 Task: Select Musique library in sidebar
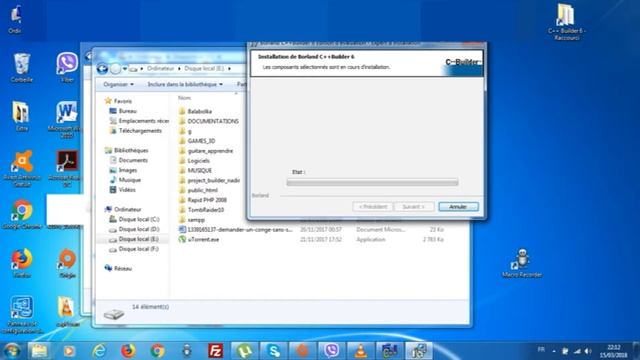(125, 180)
